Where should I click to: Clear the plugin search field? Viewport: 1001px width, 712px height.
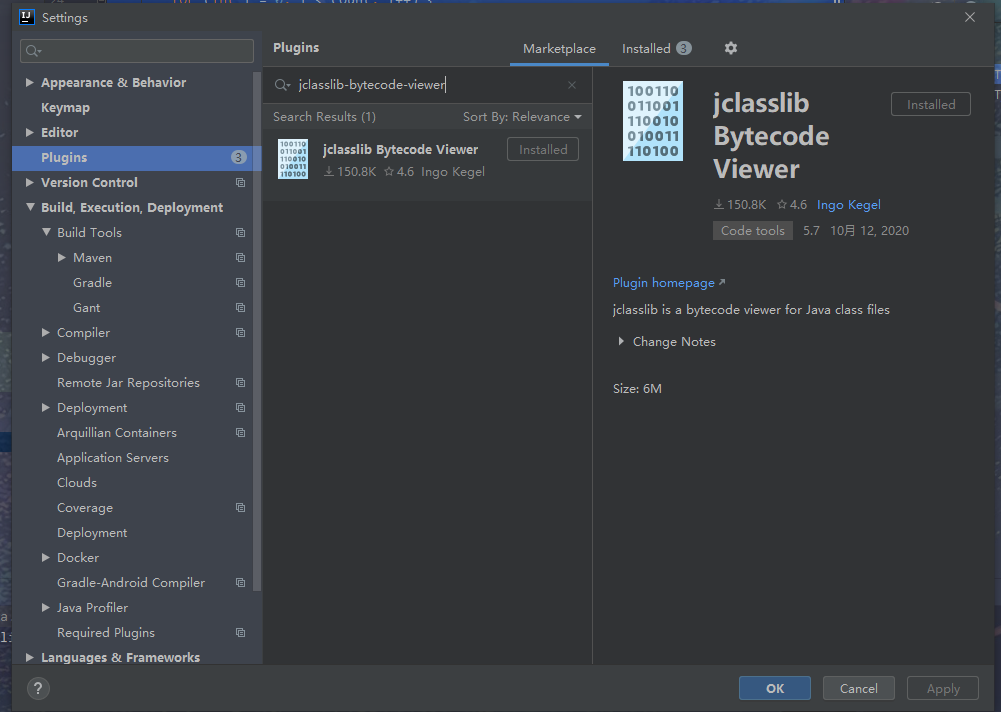572,85
